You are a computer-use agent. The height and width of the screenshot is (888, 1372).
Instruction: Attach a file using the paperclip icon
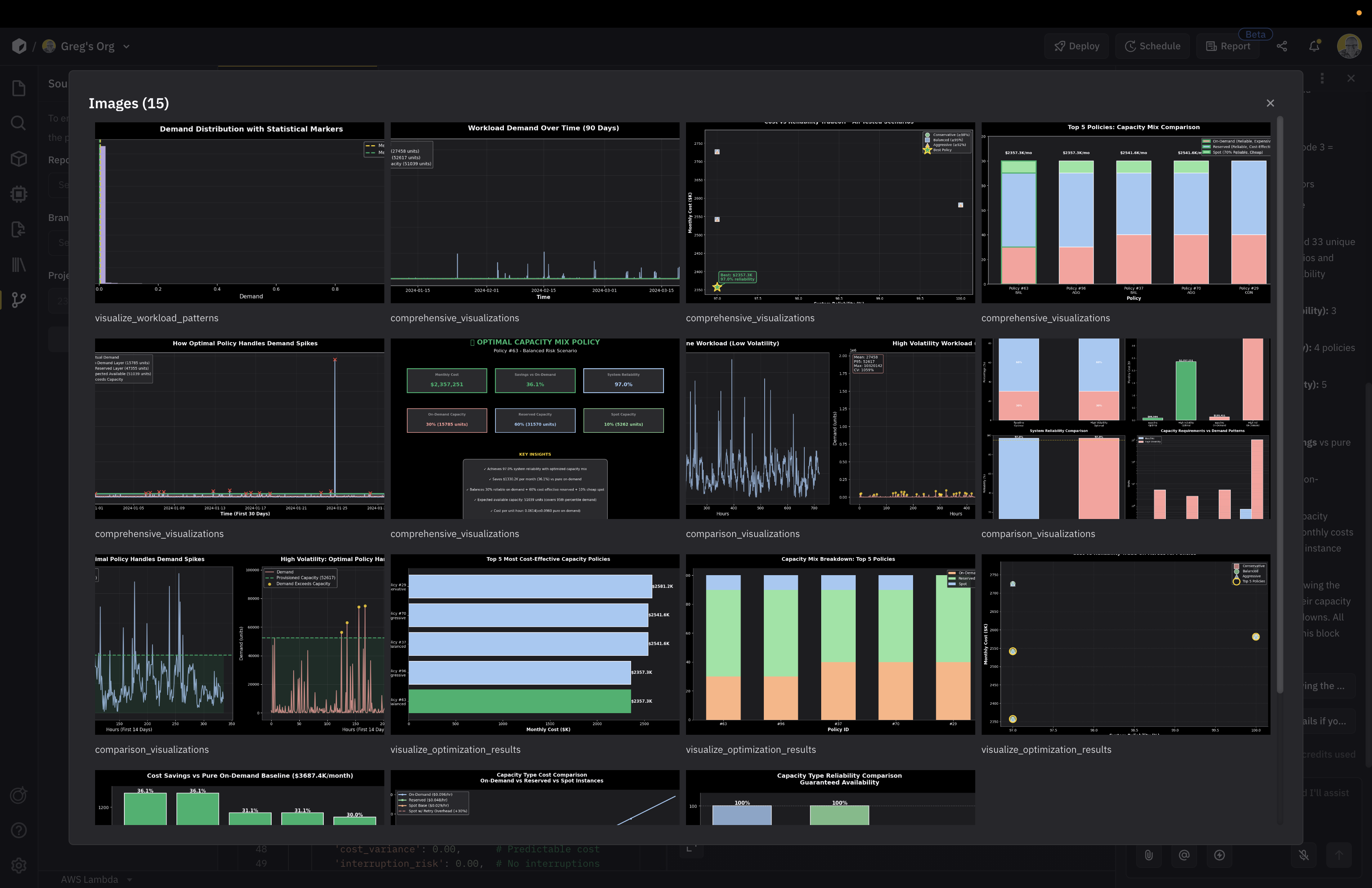coord(1148,855)
